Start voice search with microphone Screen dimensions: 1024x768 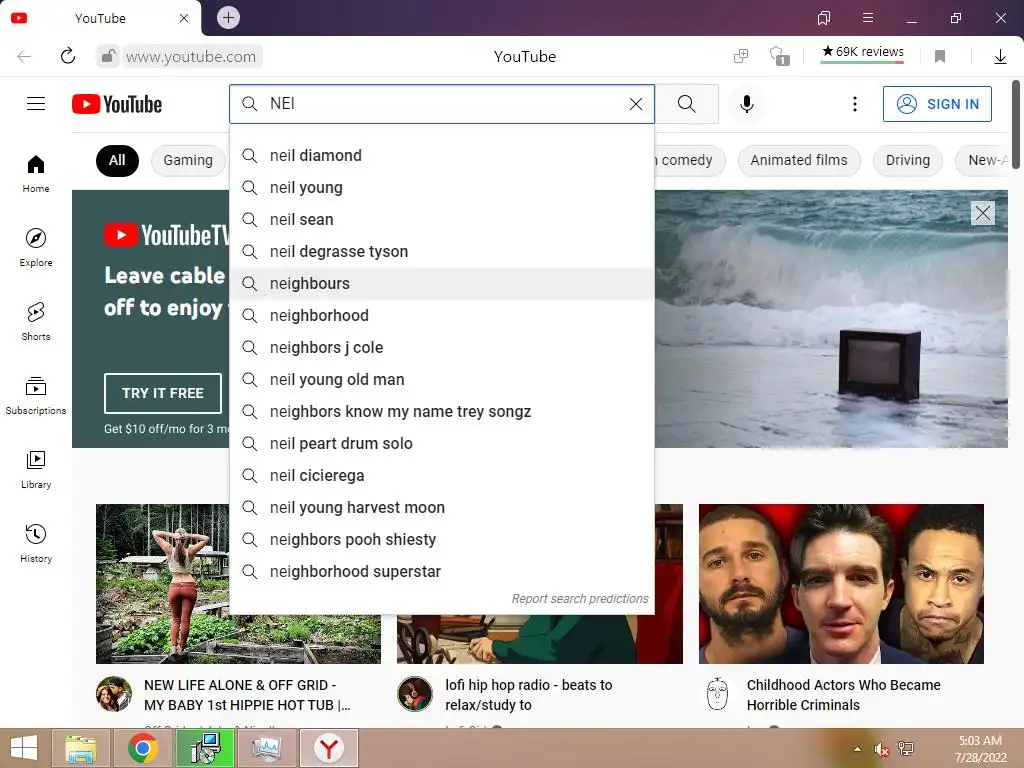pos(746,104)
